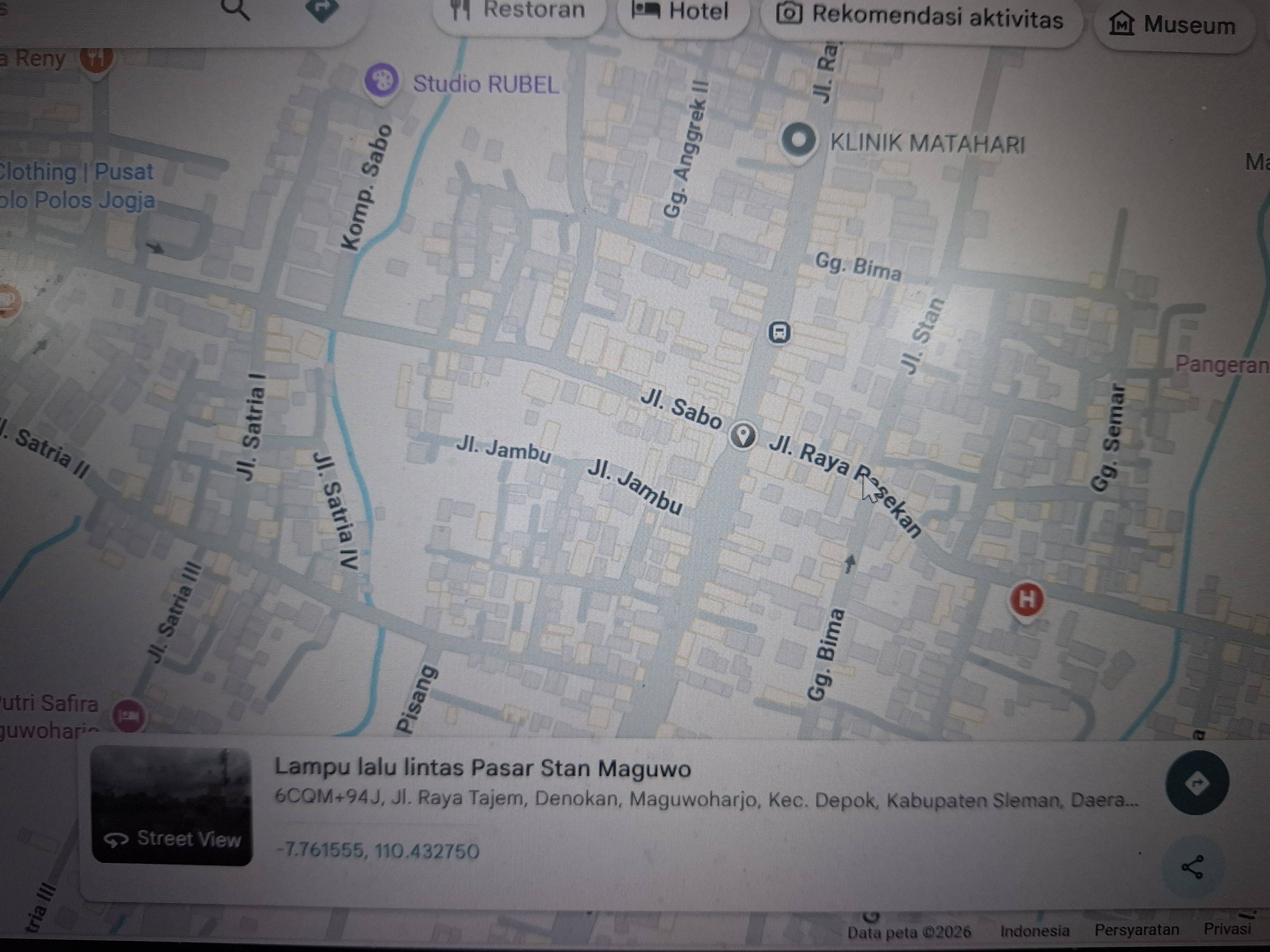Click the KLINIK MATAHARI label

[x=927, y=143]
